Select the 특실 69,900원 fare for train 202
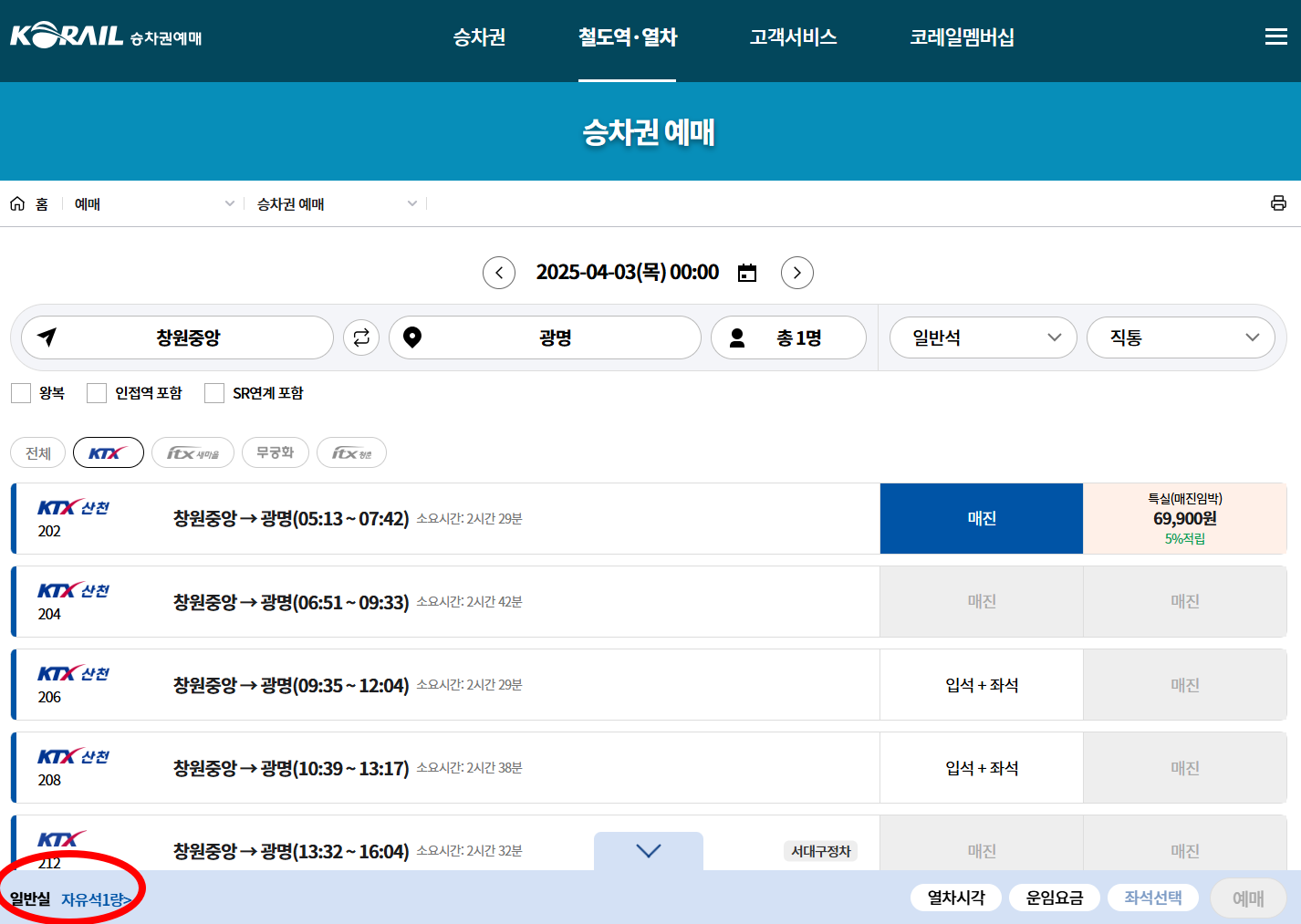This screenshot has width=1301, height=924. point(1185,518)
